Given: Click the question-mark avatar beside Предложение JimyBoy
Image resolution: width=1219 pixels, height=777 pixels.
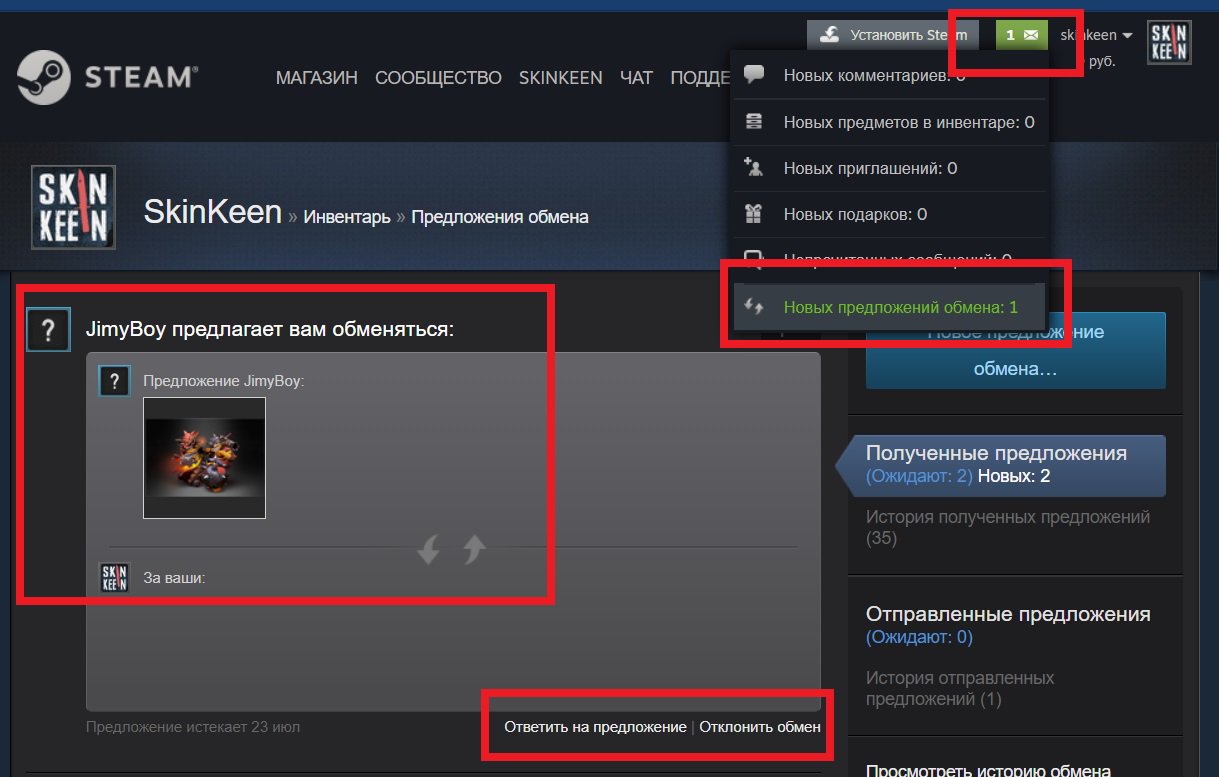Looking at the screenshot, I should tap(114, 381).
